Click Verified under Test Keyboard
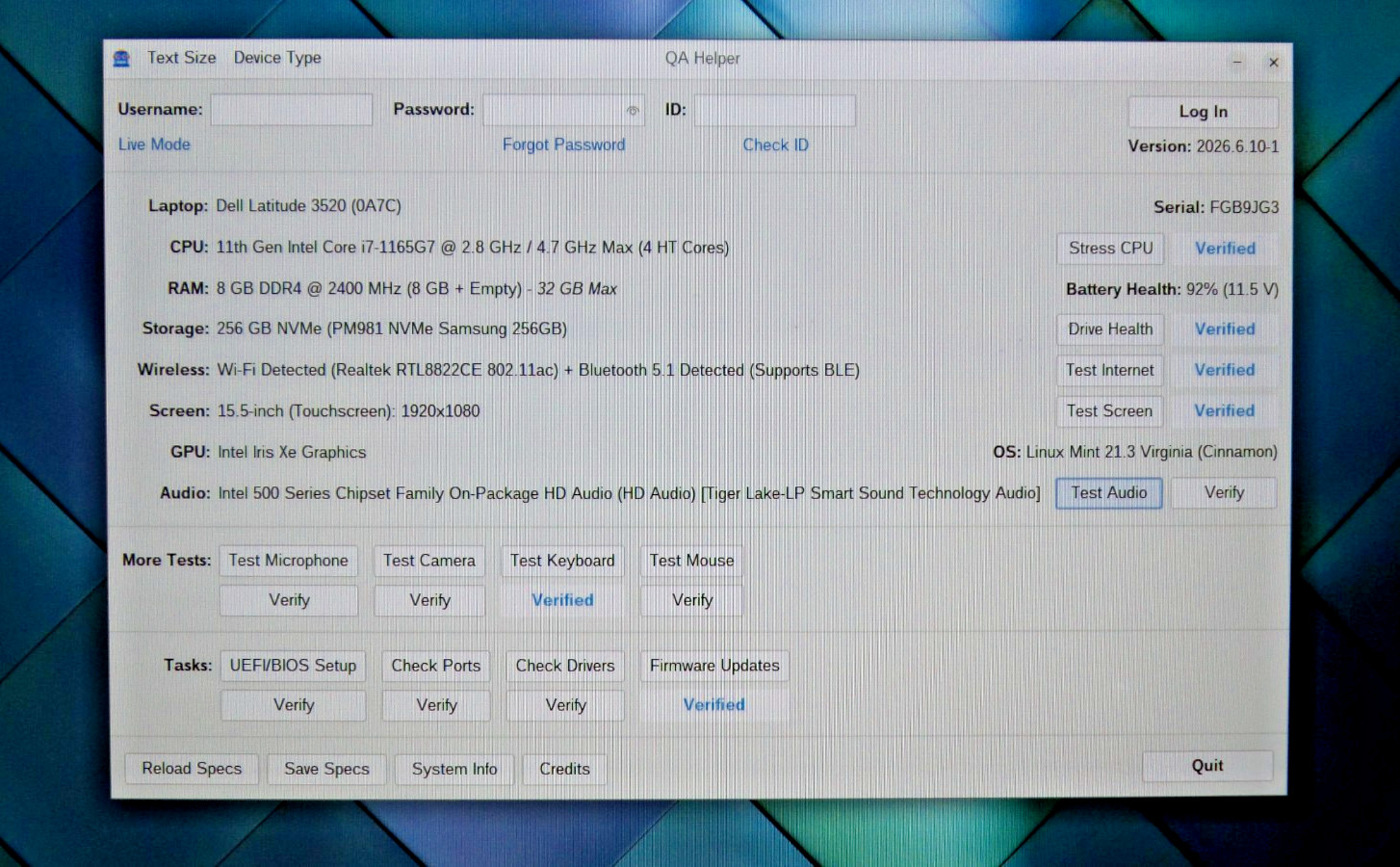 (562, 600)
